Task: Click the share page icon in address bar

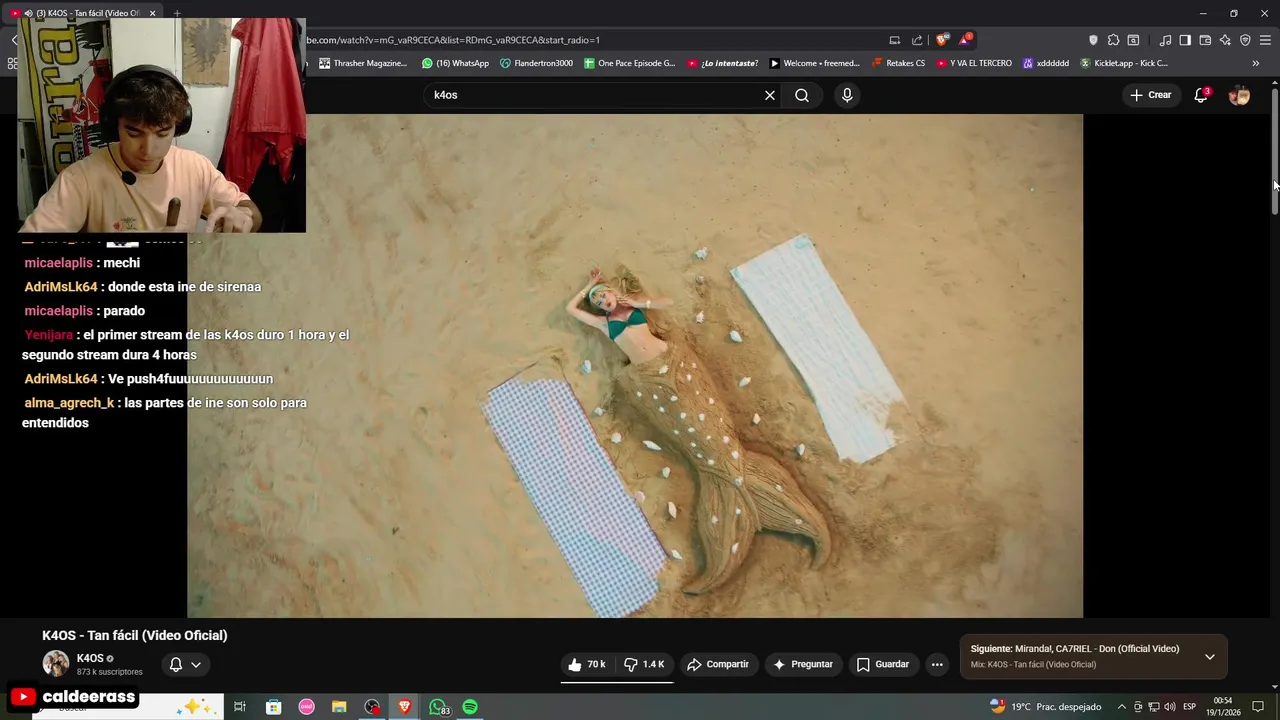Action: point(917,40)
